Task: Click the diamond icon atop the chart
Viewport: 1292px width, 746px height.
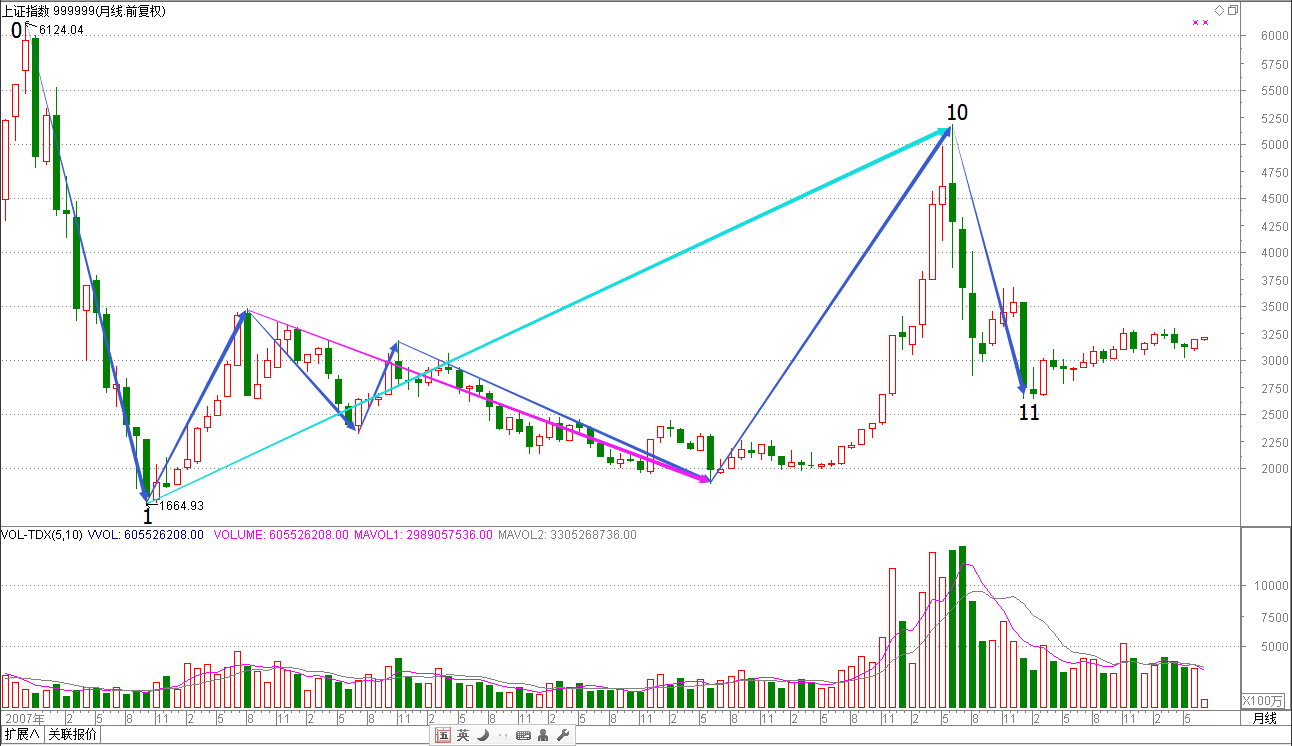Action: pyautogui.click(x=1220, y=10)
